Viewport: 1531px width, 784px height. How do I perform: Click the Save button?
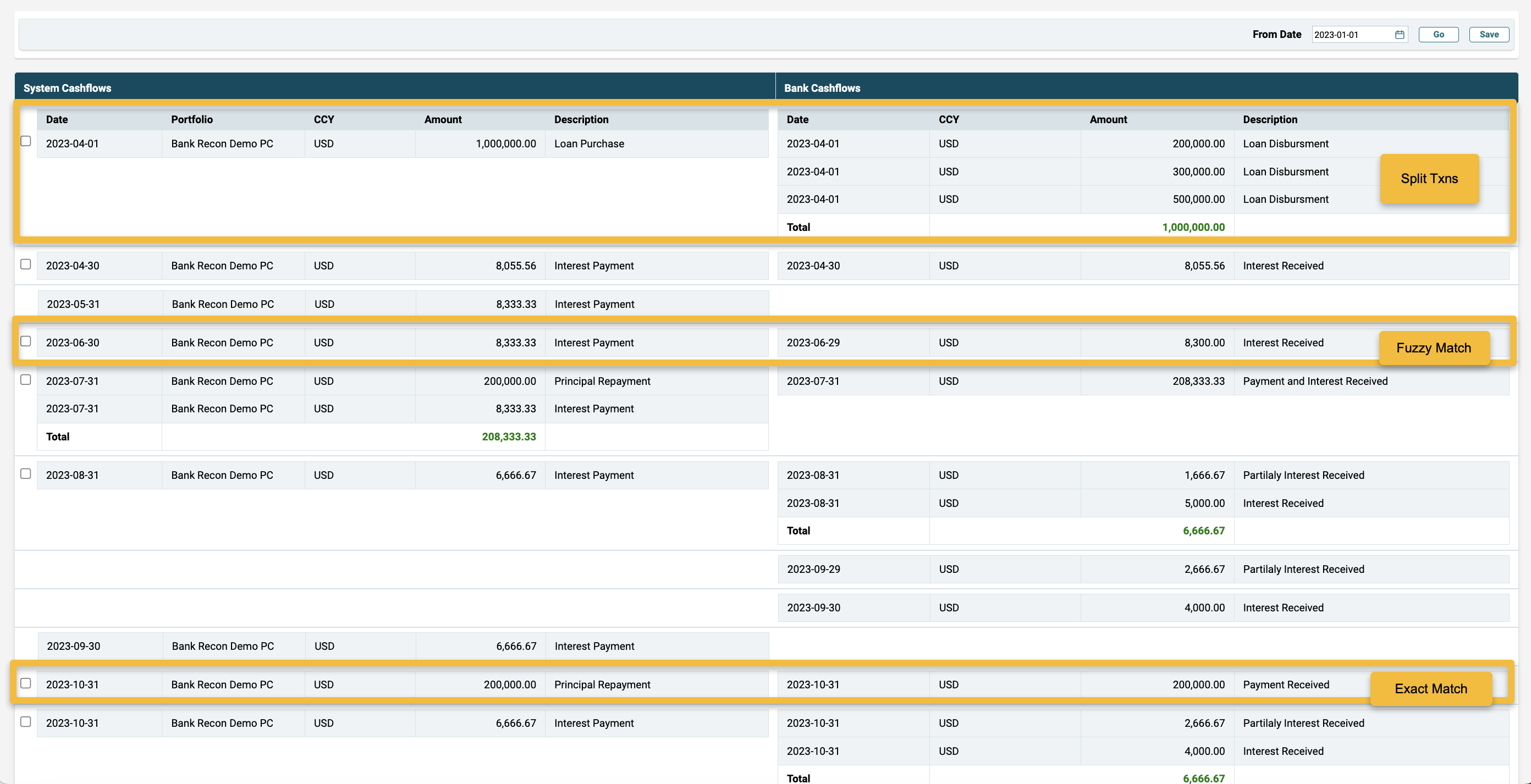coord(1488,35)
